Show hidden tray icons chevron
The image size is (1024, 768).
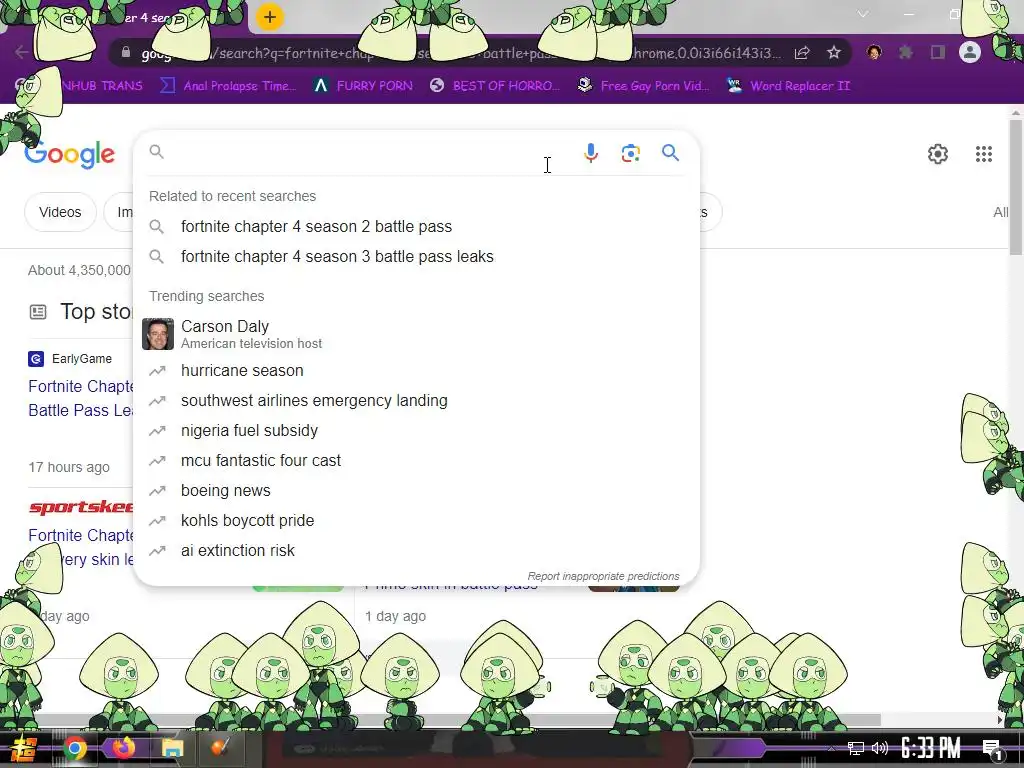(831, 748)
